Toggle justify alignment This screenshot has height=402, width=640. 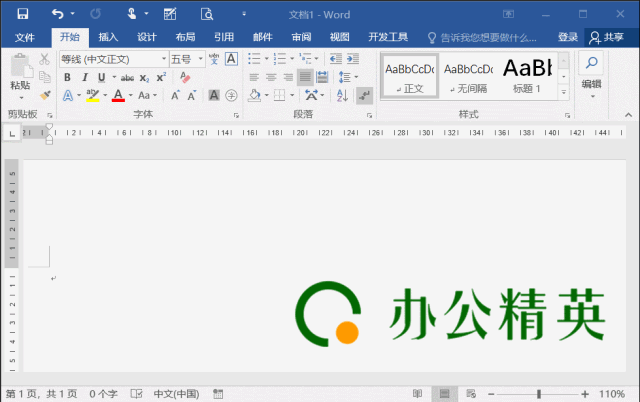tap(305, 77)
